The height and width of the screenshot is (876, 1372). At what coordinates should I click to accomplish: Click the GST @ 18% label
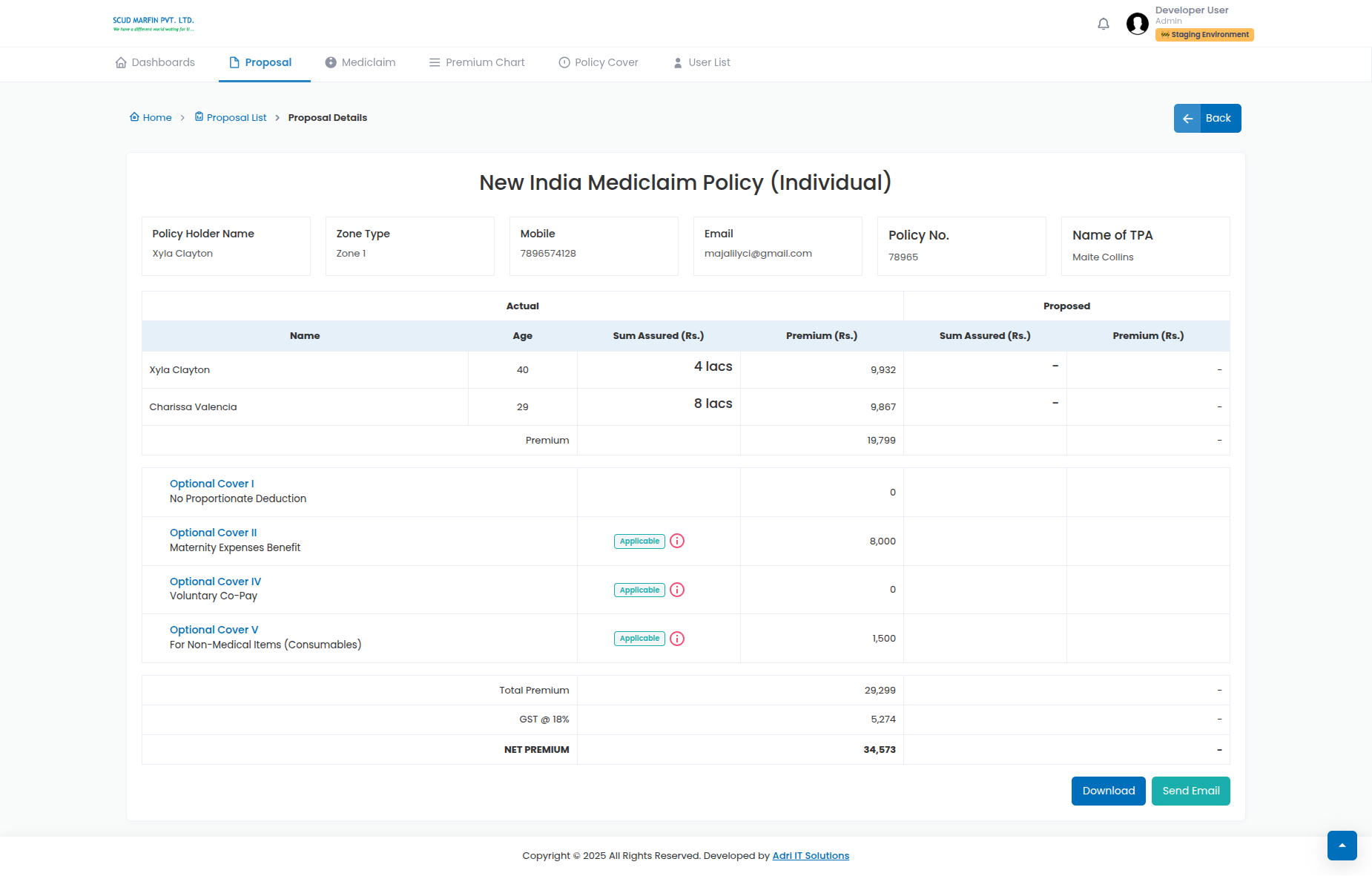pos(544,719)
